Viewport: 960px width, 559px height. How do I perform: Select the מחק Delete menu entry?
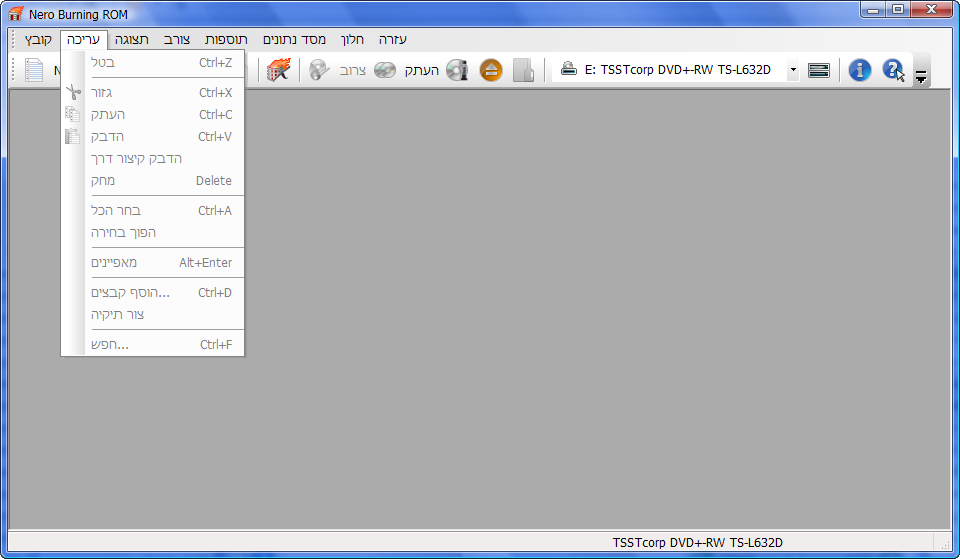coord(153,181)
